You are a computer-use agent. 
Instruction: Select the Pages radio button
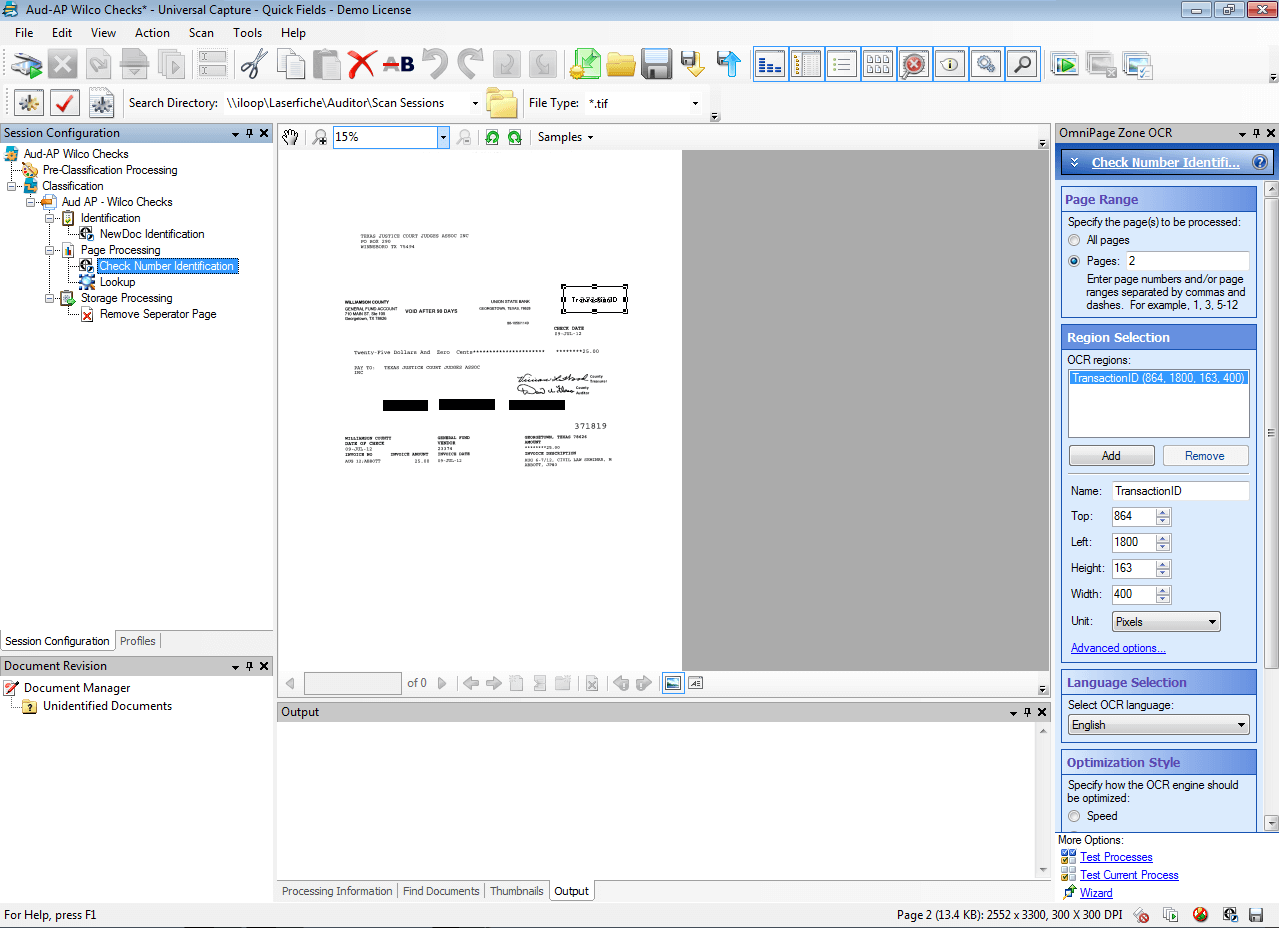pyautogui.click(x=1075, y=261)
